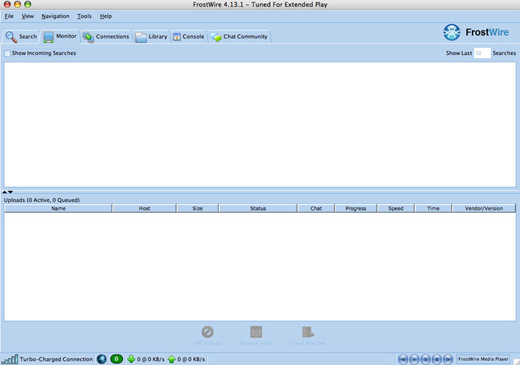The width and height of the screenshot is (520, 365).
Task: Click the Turbo-Charged Connection status text
Action: pos(56,359)
